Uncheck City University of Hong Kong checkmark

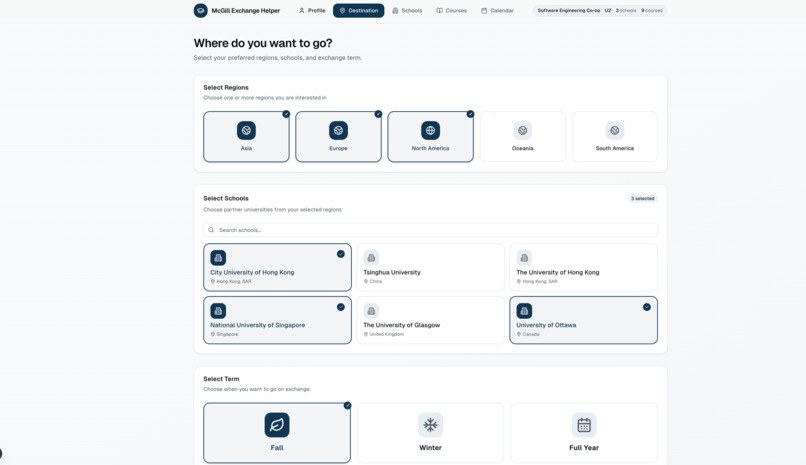point(340,254)
